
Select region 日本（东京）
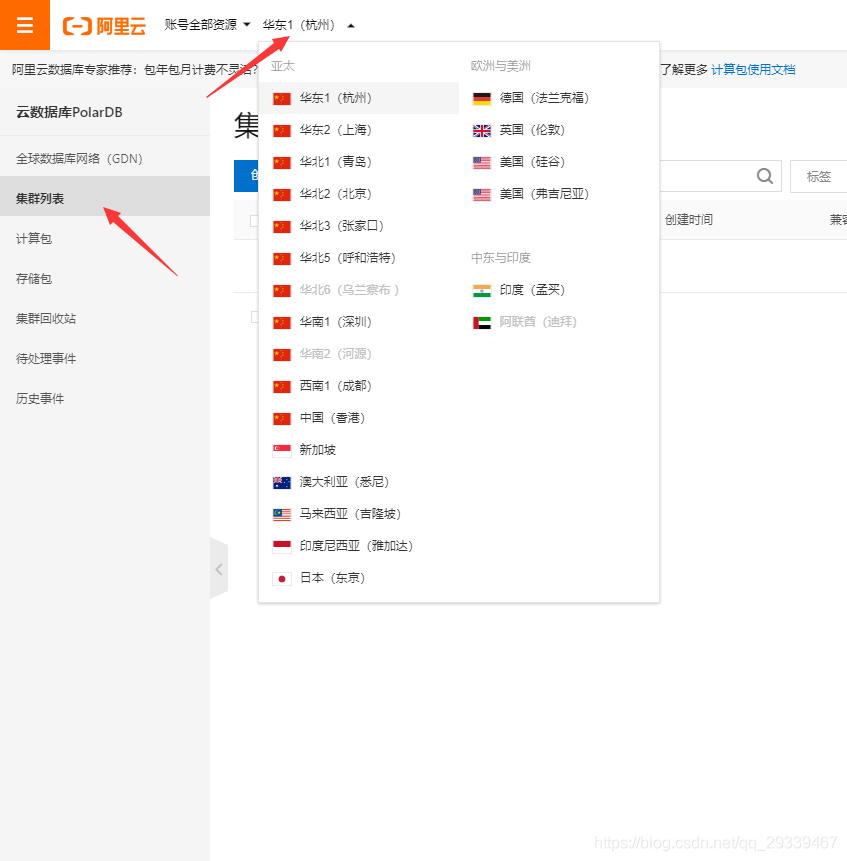point(359,578)
